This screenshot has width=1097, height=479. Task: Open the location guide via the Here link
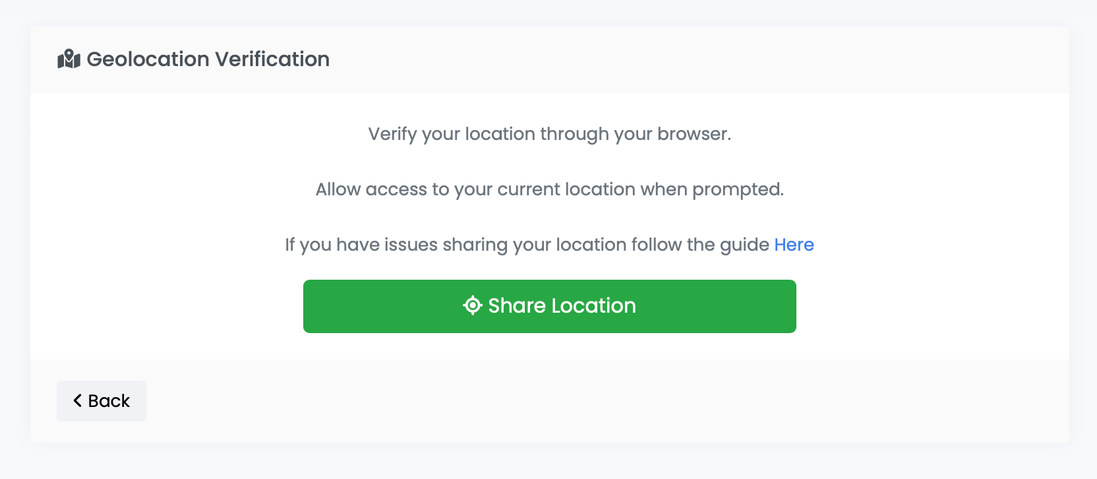[794, 245]
